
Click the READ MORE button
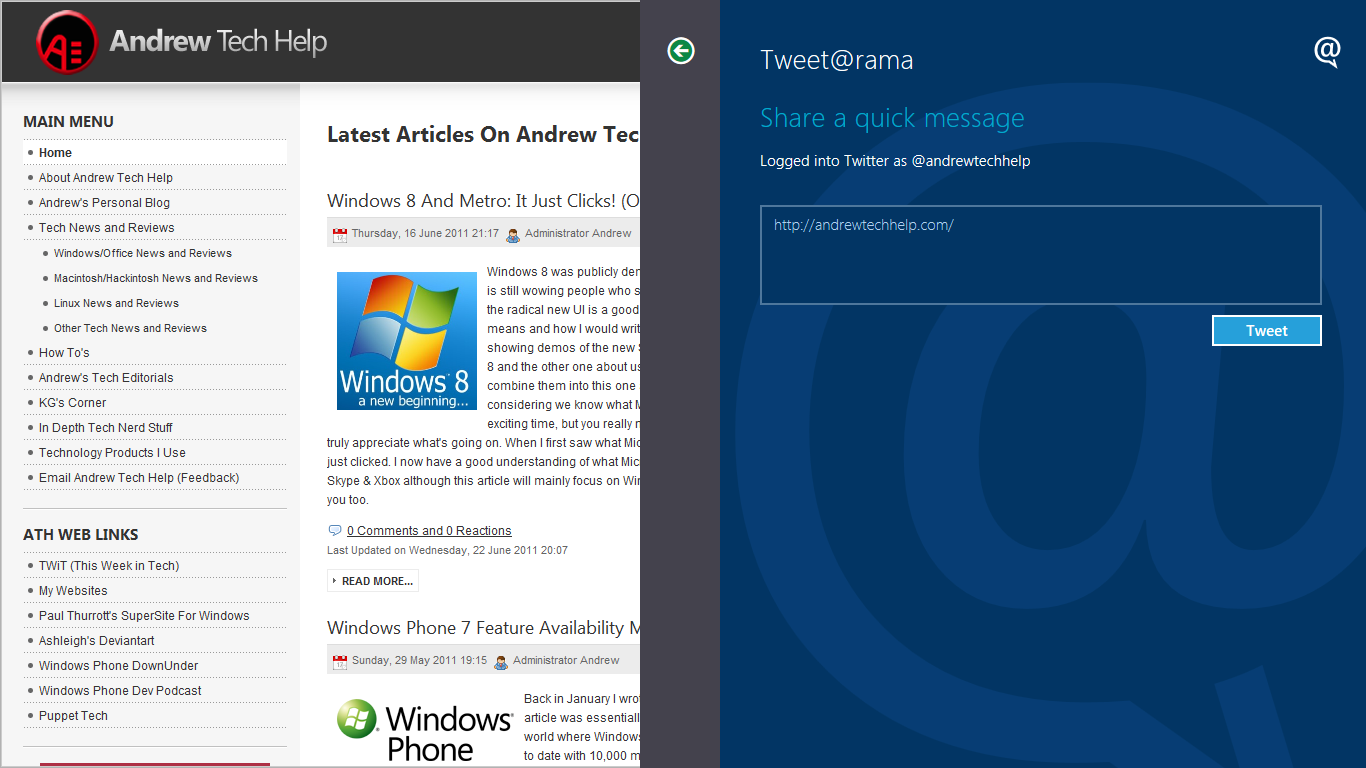(x=373, y=581)
